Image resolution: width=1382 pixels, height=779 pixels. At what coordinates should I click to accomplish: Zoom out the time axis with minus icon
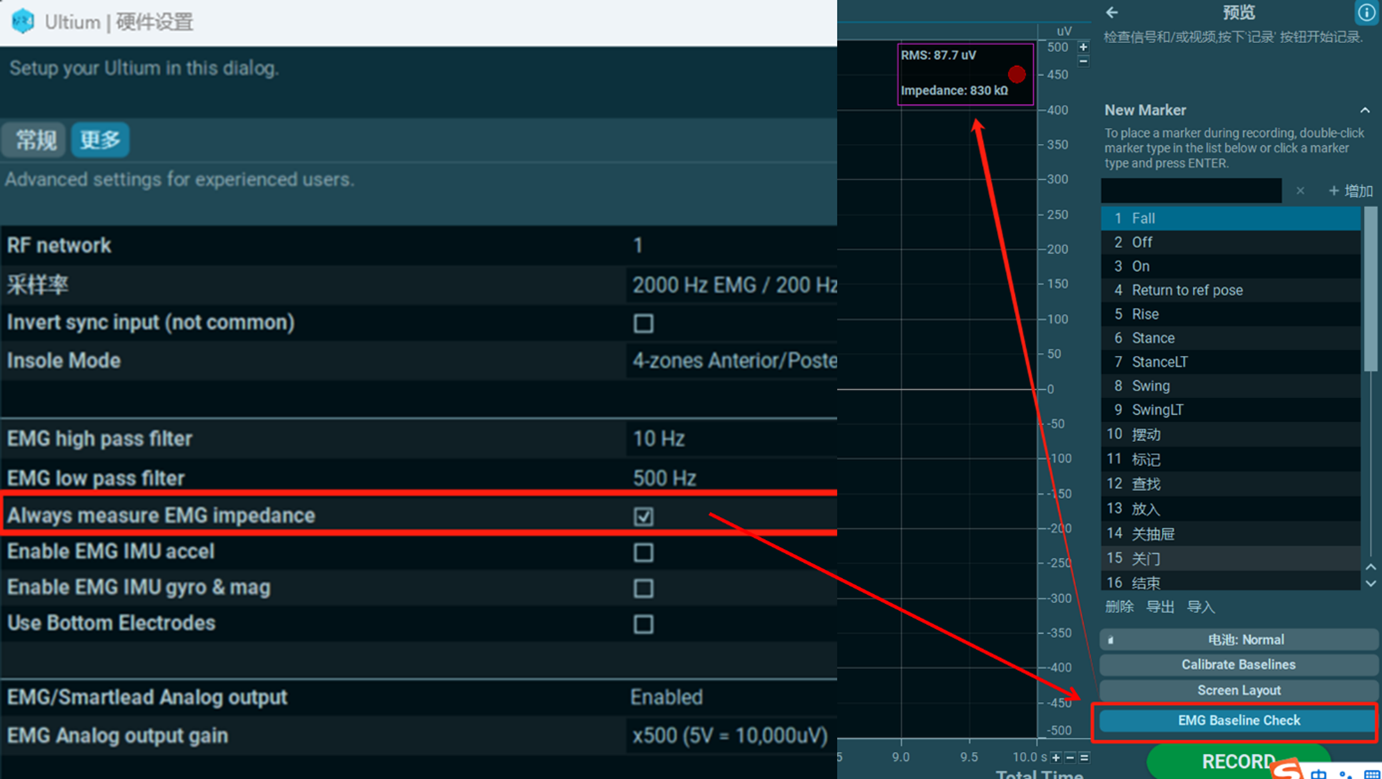(1070, 758)
